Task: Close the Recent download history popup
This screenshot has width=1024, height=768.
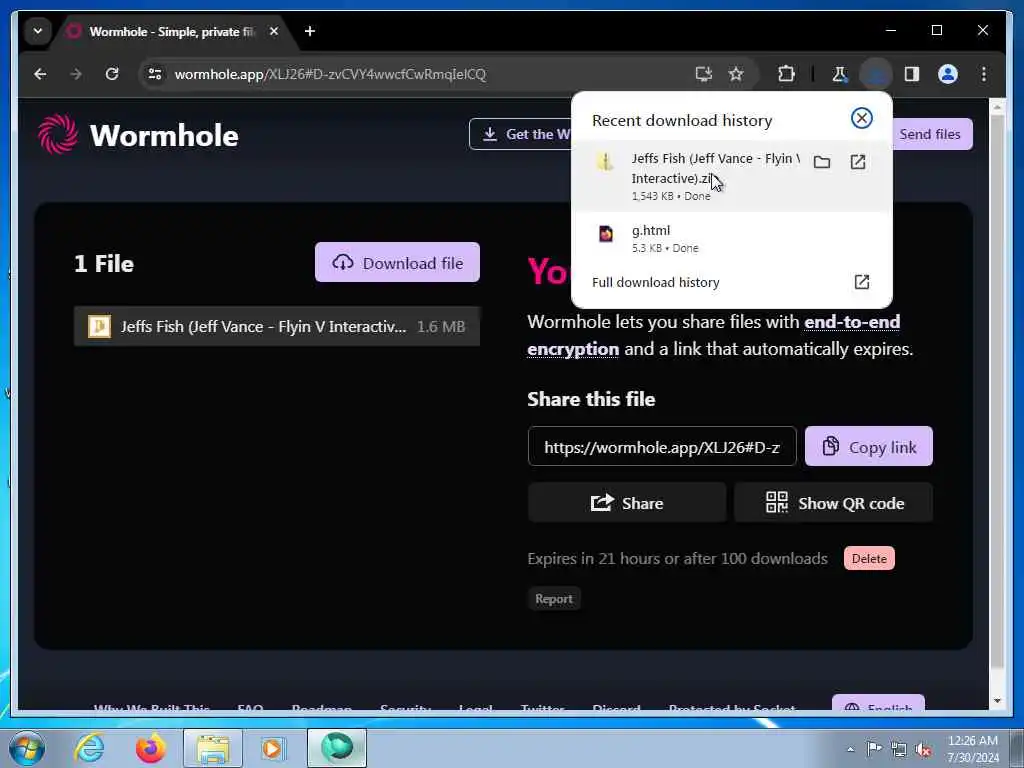Action: point(861,118)
